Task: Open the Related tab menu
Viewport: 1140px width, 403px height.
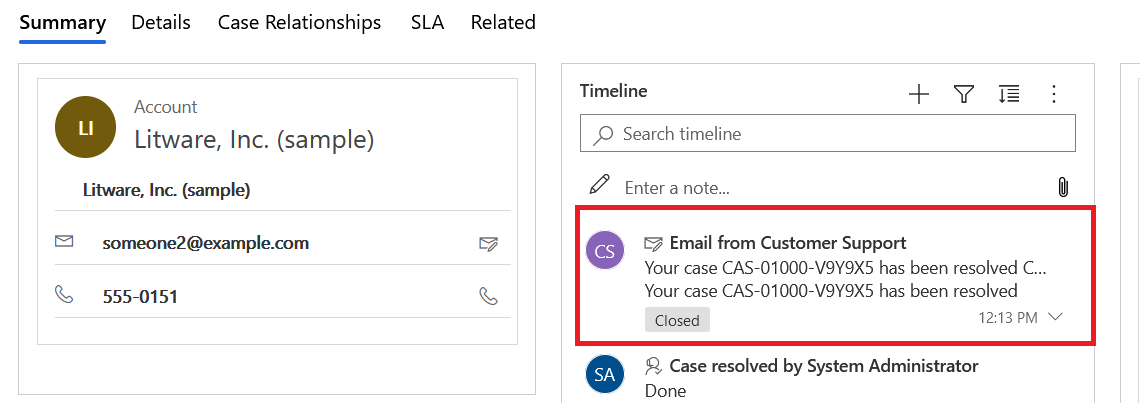Action: [x=503, y=22]
